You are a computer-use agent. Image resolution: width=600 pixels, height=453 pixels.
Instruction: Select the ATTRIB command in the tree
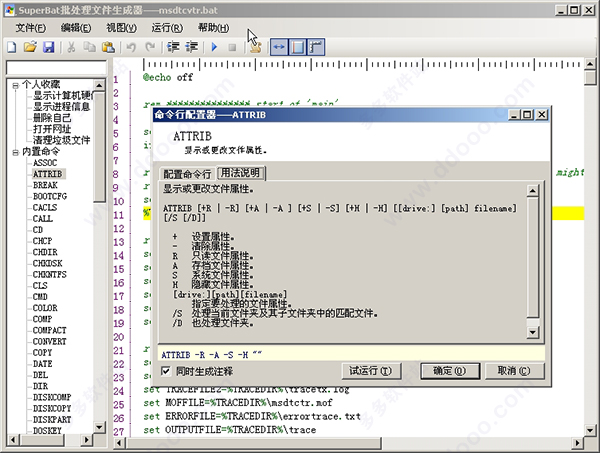(47, 174)
